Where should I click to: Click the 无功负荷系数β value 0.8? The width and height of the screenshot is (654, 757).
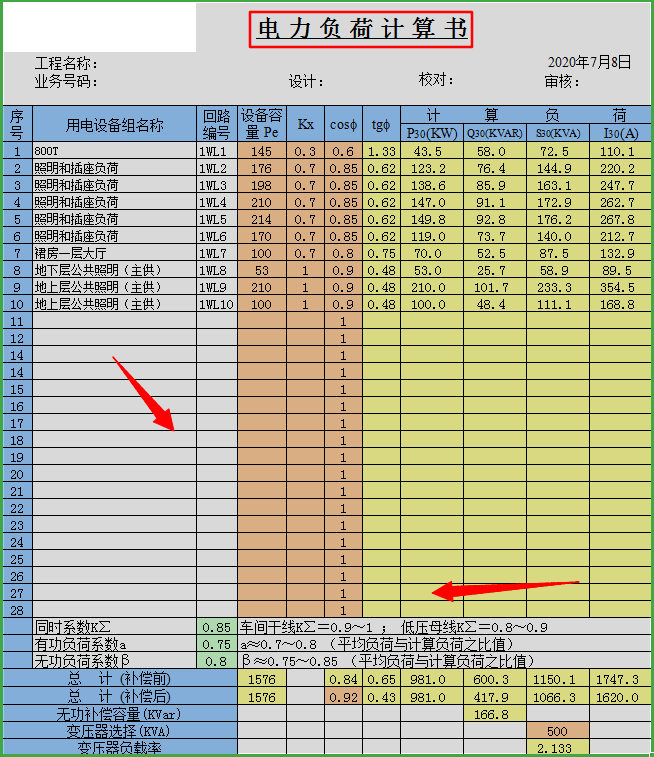[x=217, y=660]
